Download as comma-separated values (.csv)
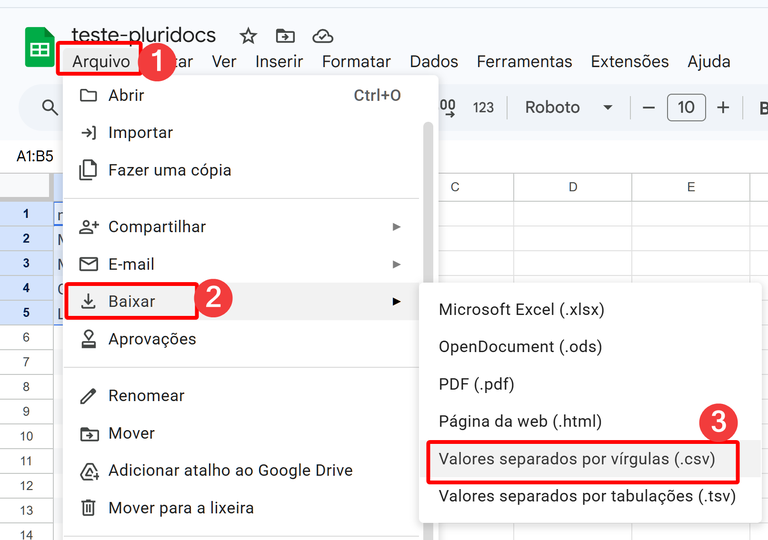768x540 pixels. tap(590, 459)
